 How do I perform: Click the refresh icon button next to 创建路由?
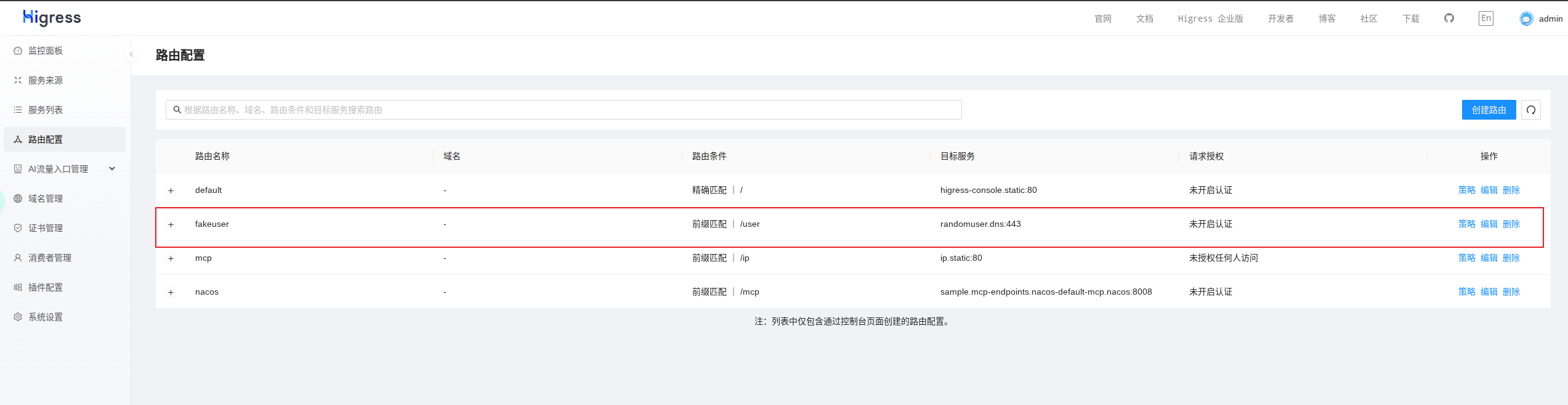pyautogui.click(x=1531, y=110)
